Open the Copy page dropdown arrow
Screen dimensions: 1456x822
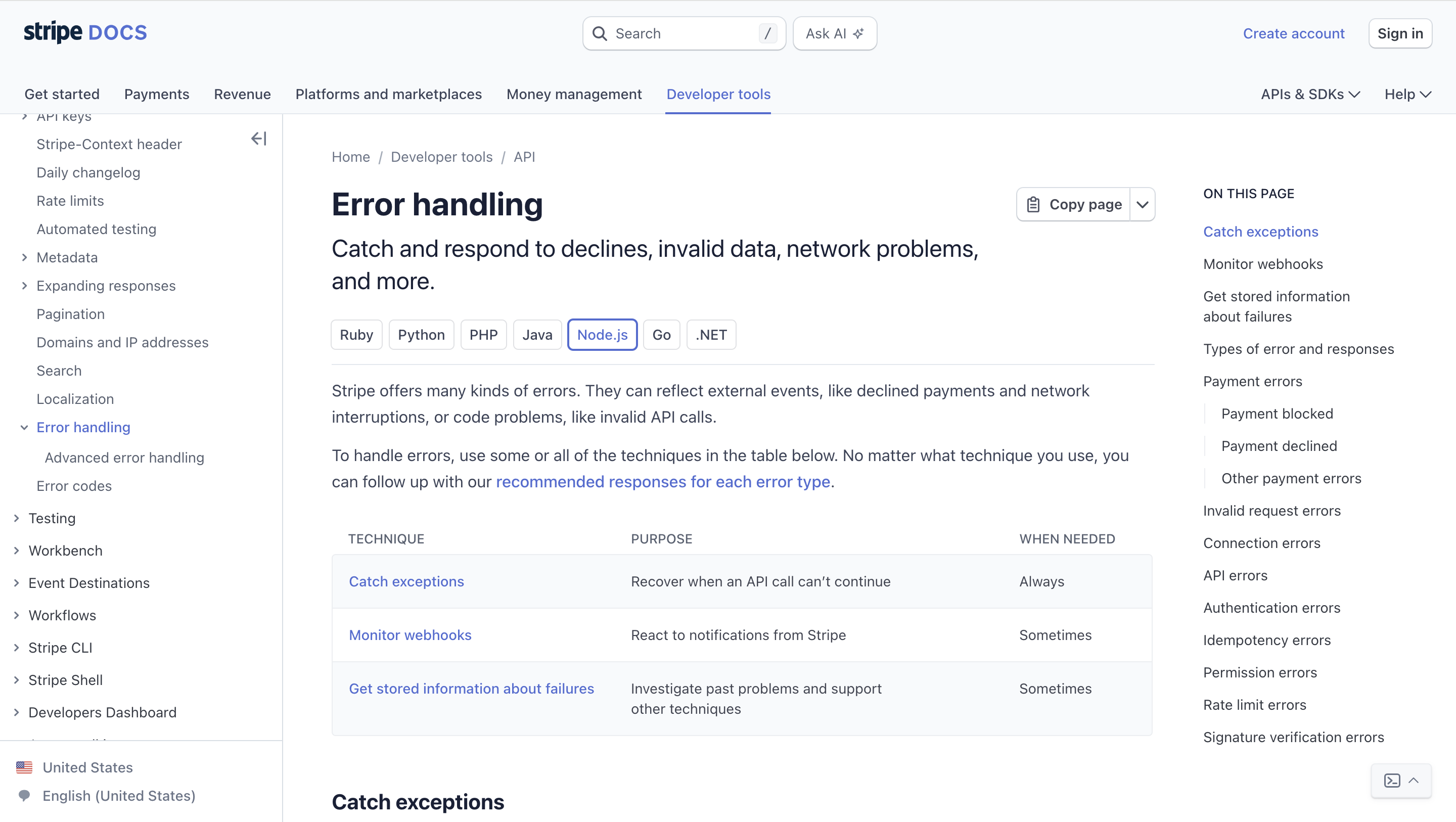click(1143, 205)
